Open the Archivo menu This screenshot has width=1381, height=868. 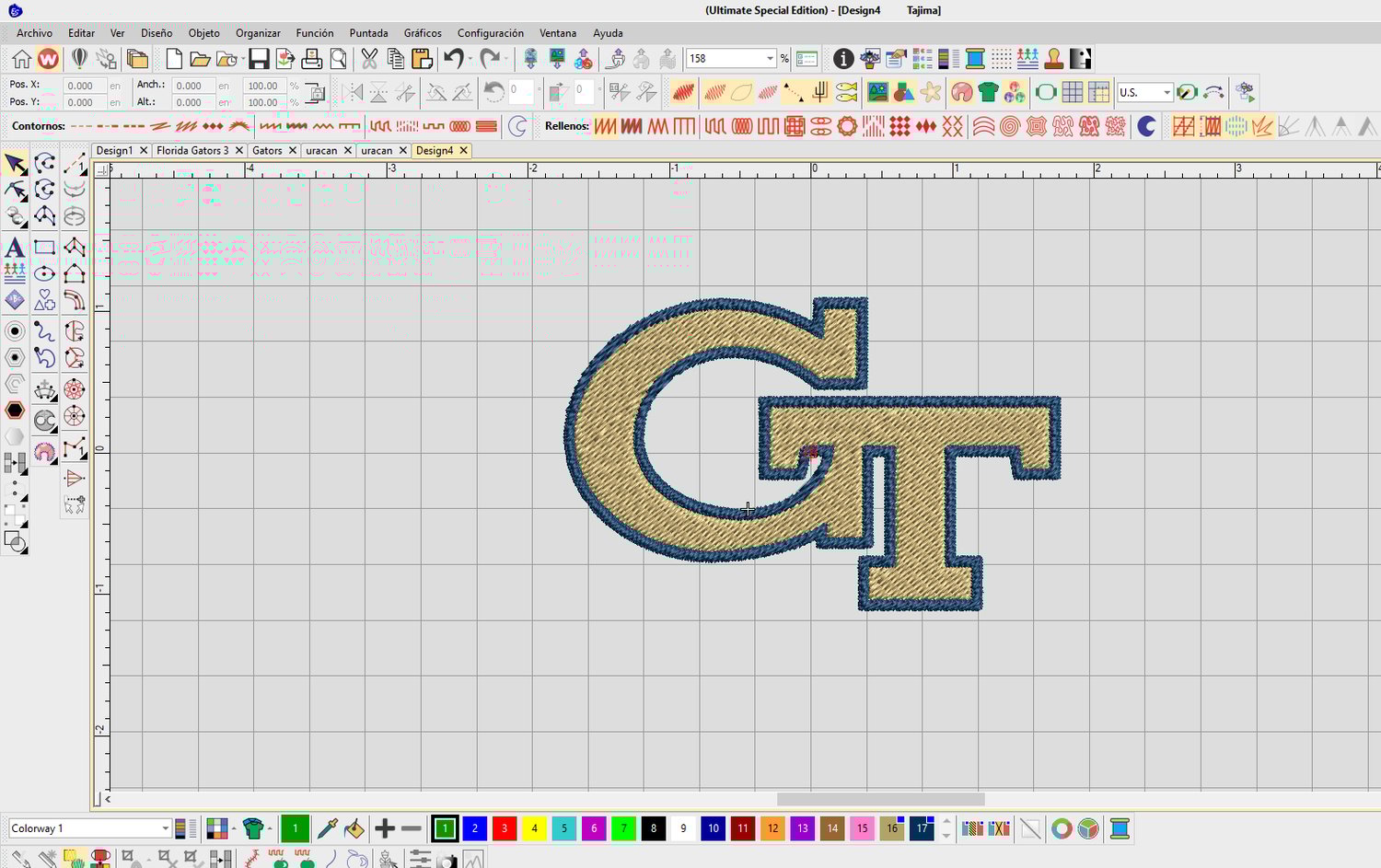[34, 33]
